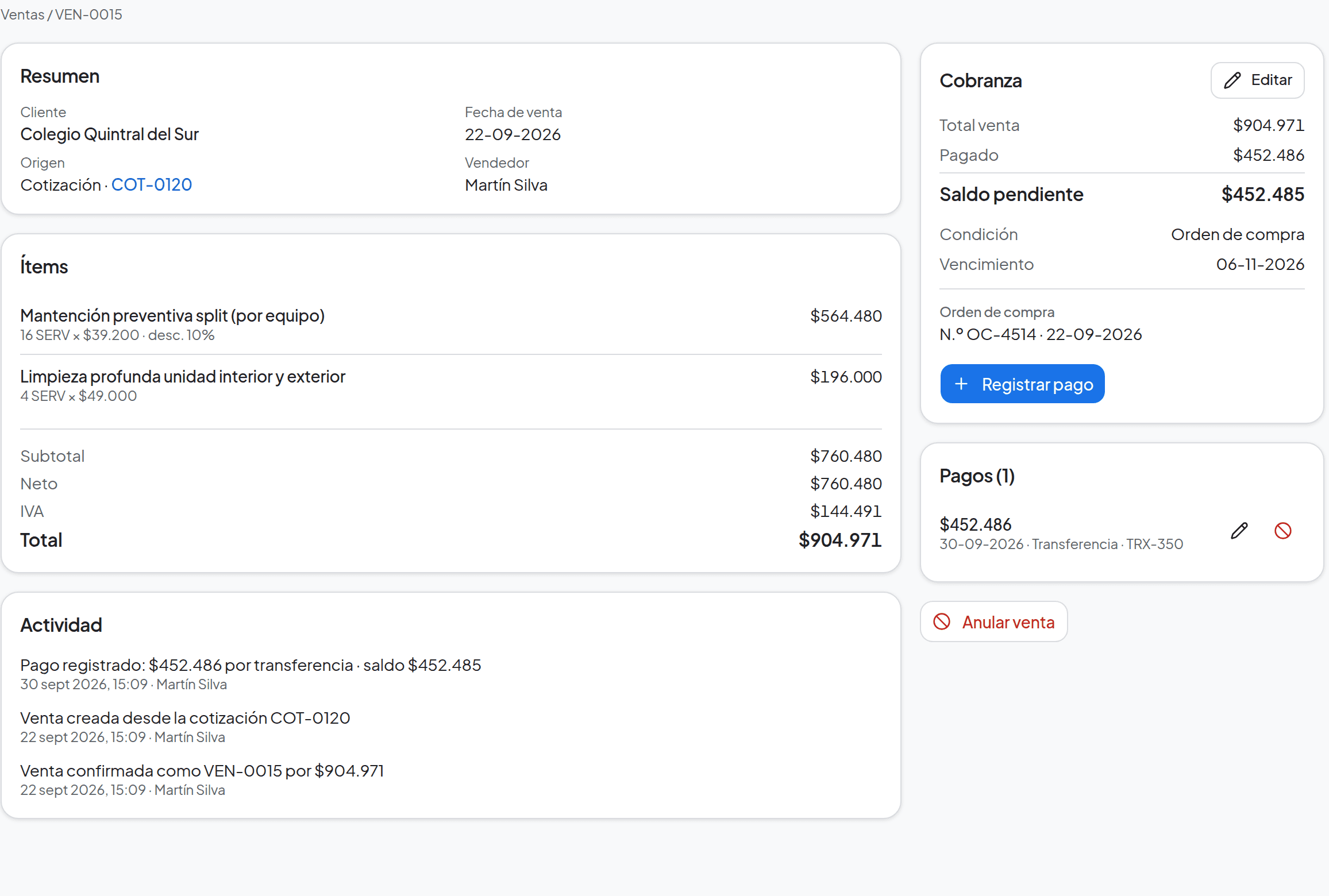
Task: Void the $452.486 payment with the red cancel icon
Action: tap(1283, 530)
